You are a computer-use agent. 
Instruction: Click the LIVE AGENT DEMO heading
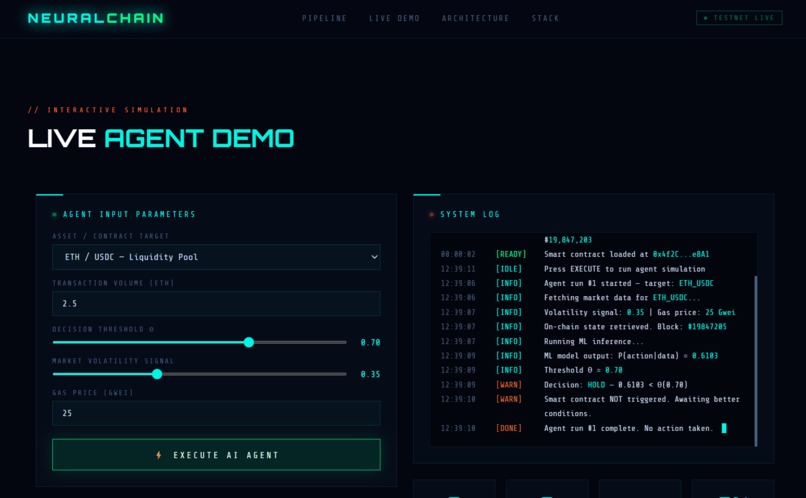click(161, 138)
